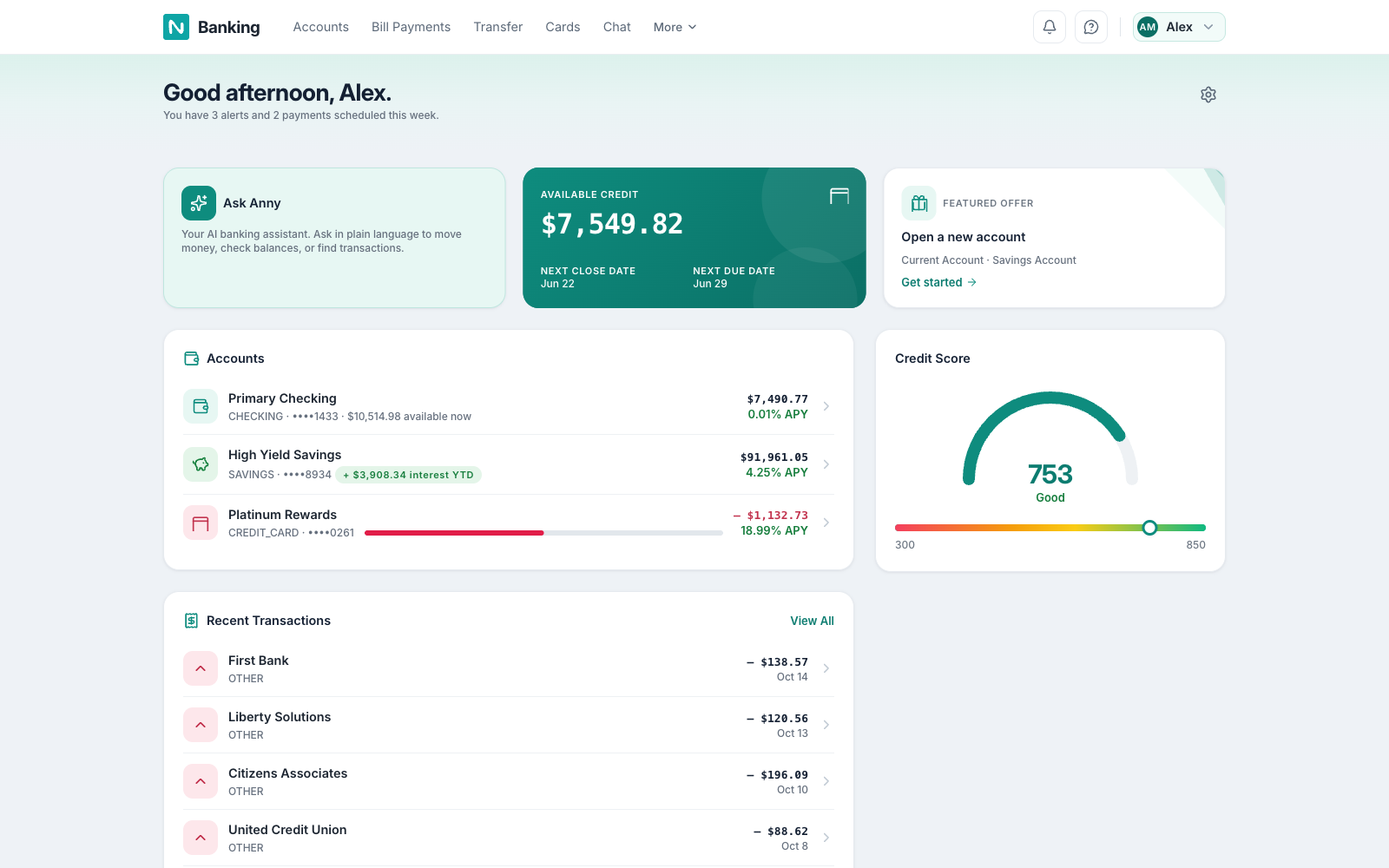
Task: Open Liberty Solutions transaction chevron
Action: click(x=826, y=725)
